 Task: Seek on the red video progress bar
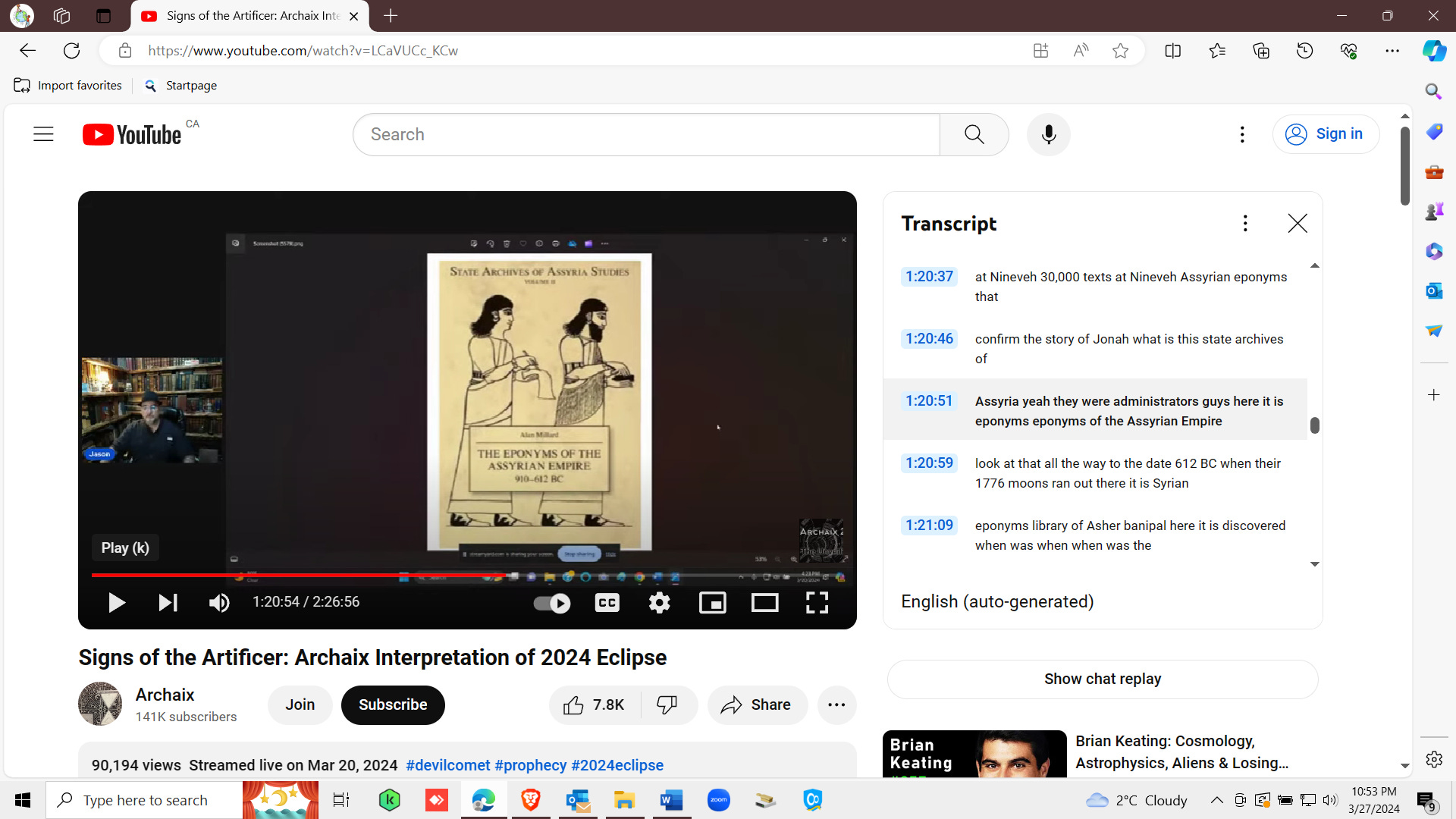click(467, 575)
